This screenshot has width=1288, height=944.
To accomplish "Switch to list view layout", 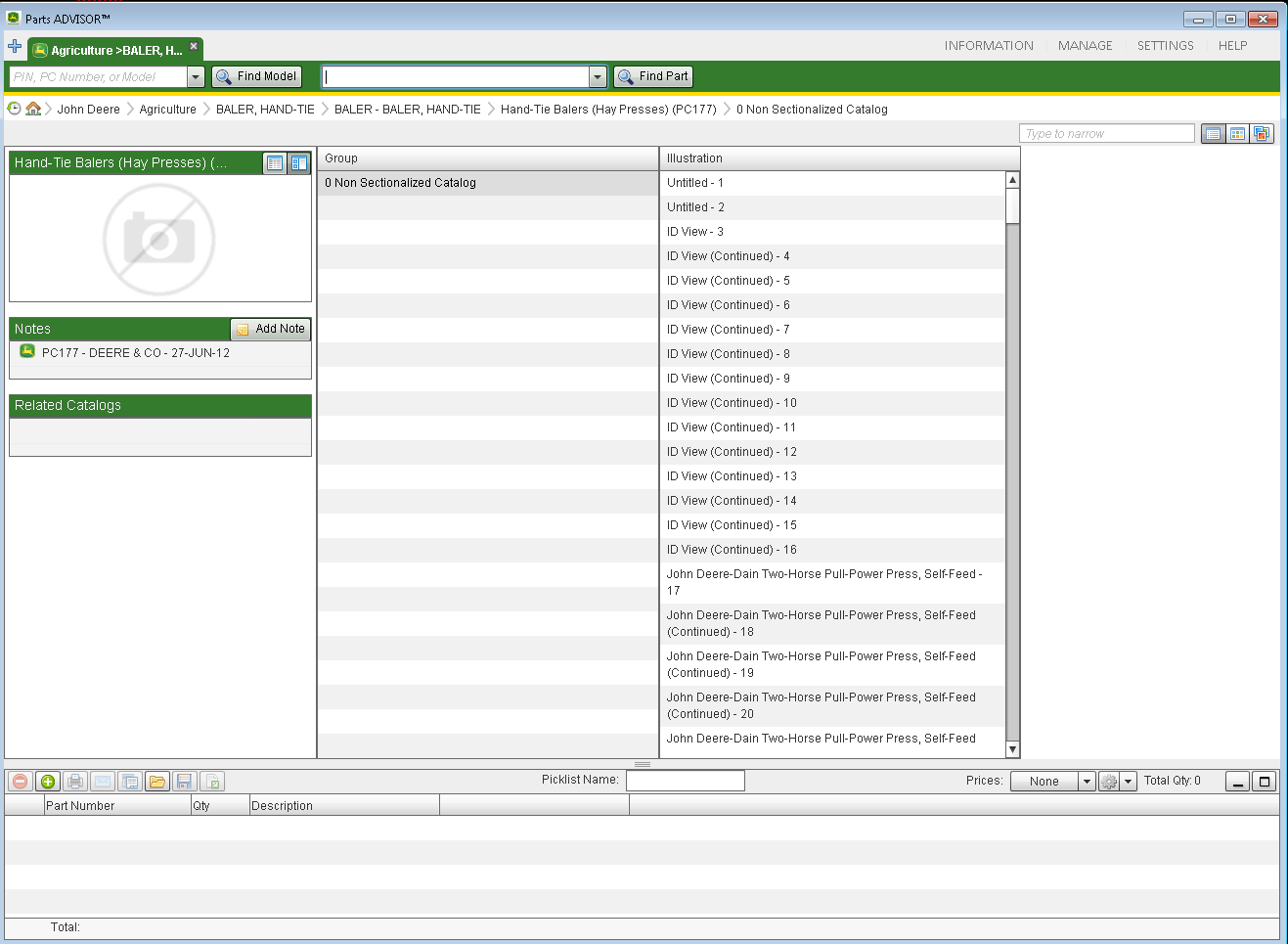I will 1213,134.
